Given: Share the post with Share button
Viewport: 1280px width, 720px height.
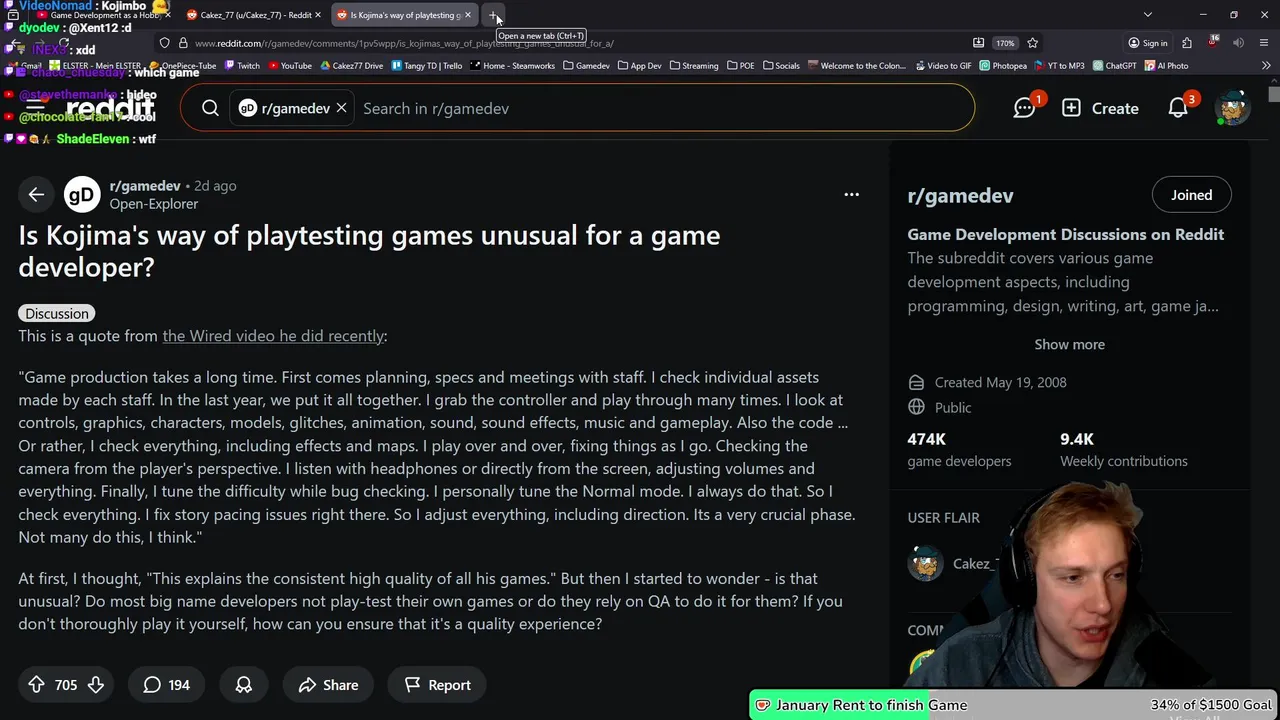Looking at the screenshot, I should (328, 685).
